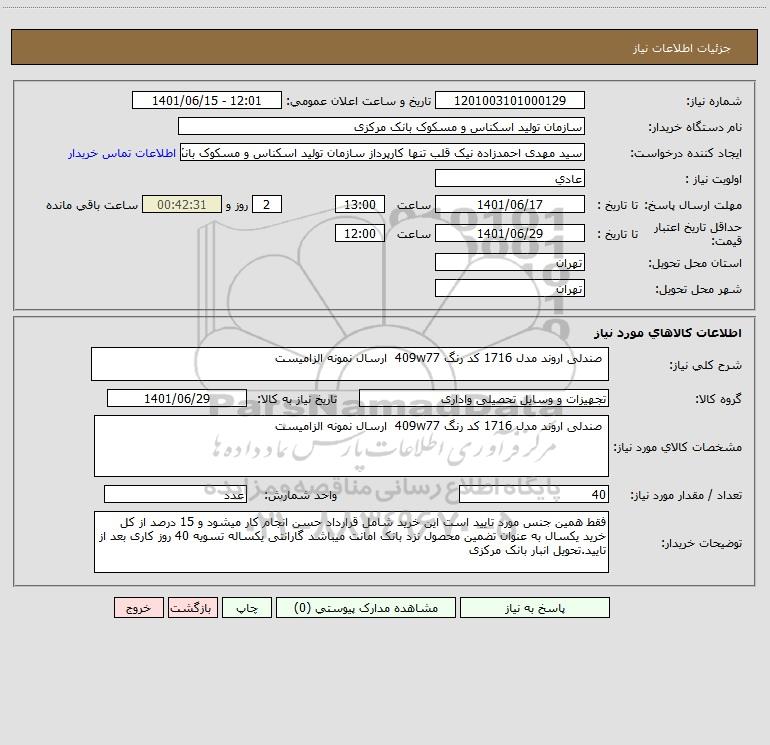The height and width of the screenshot is (745, 770).
Task: Click goods need date field 1401/06/29
Action: (x=177, y=398)
